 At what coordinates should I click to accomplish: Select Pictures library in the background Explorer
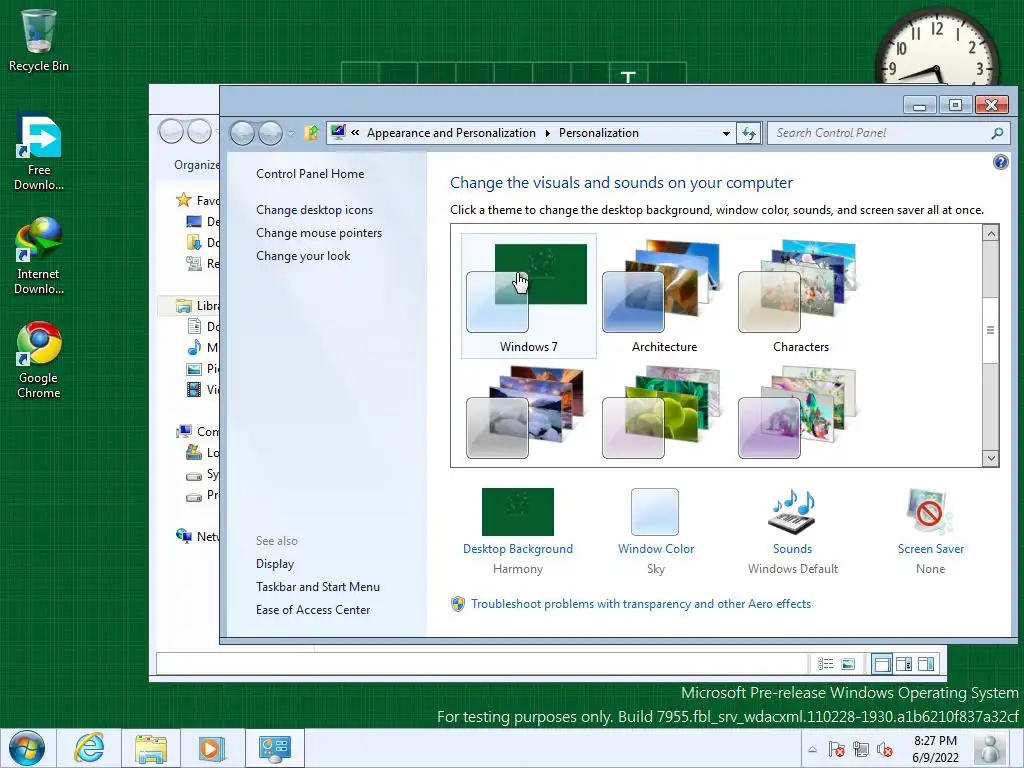204,369
